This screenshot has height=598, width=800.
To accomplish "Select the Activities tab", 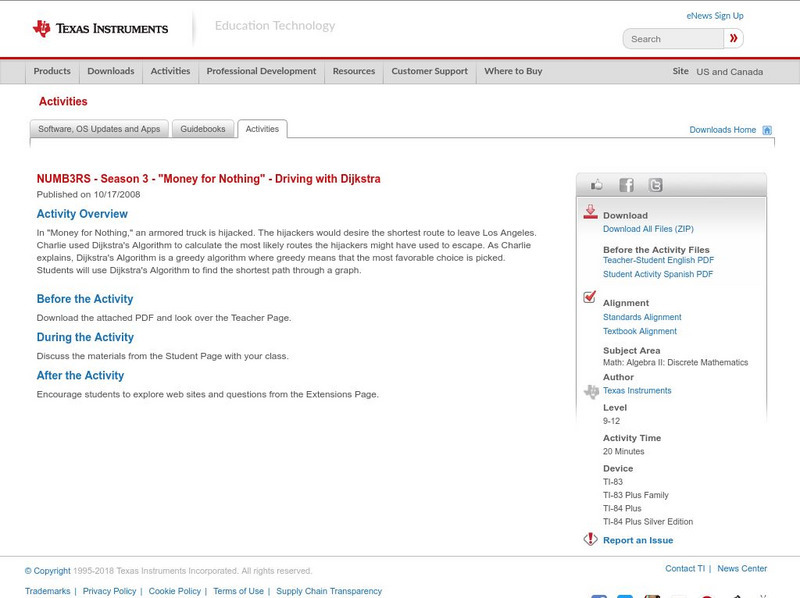I will click(262, 129).
